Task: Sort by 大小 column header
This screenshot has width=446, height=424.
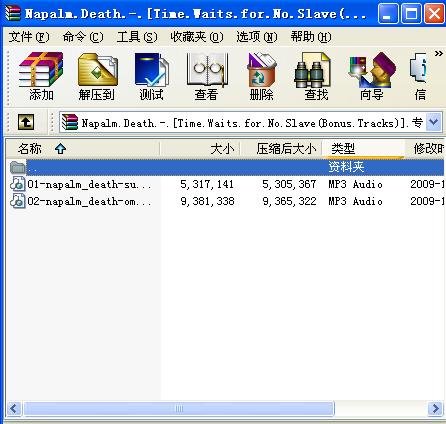Action: [x=200, y=149]
